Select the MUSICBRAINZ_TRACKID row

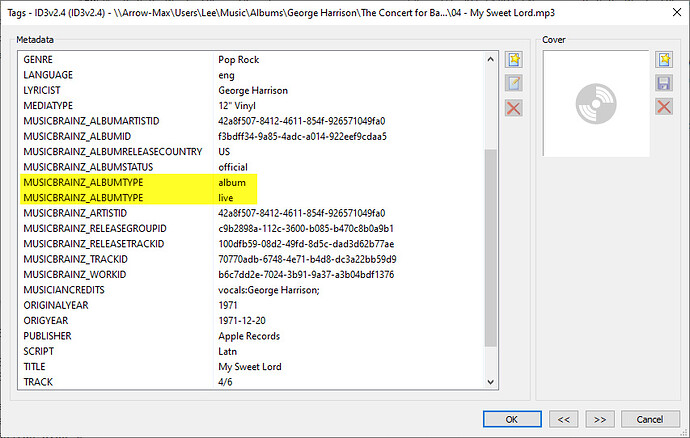251,259
